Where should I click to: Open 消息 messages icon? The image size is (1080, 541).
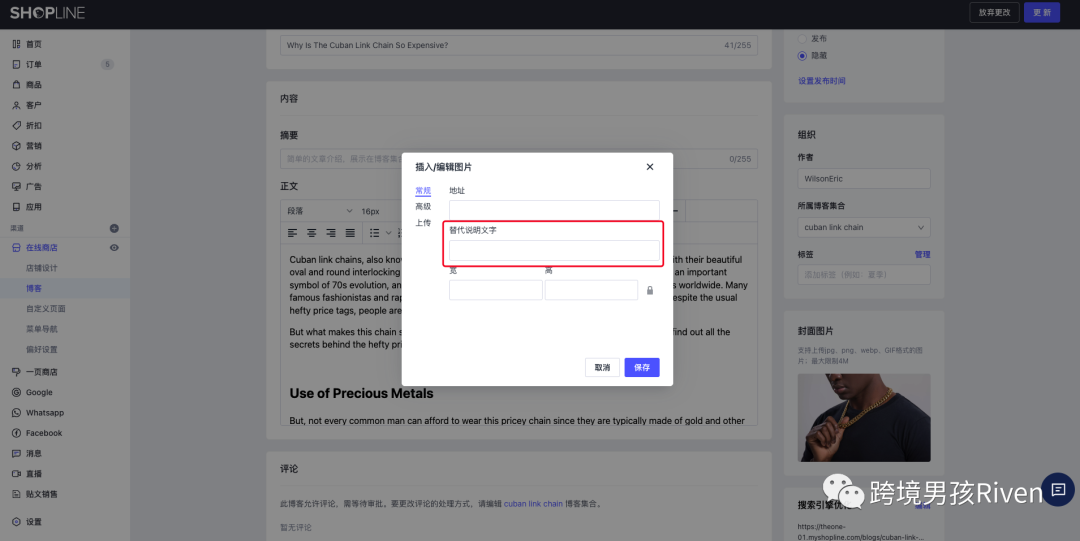(x=16, y=453)
